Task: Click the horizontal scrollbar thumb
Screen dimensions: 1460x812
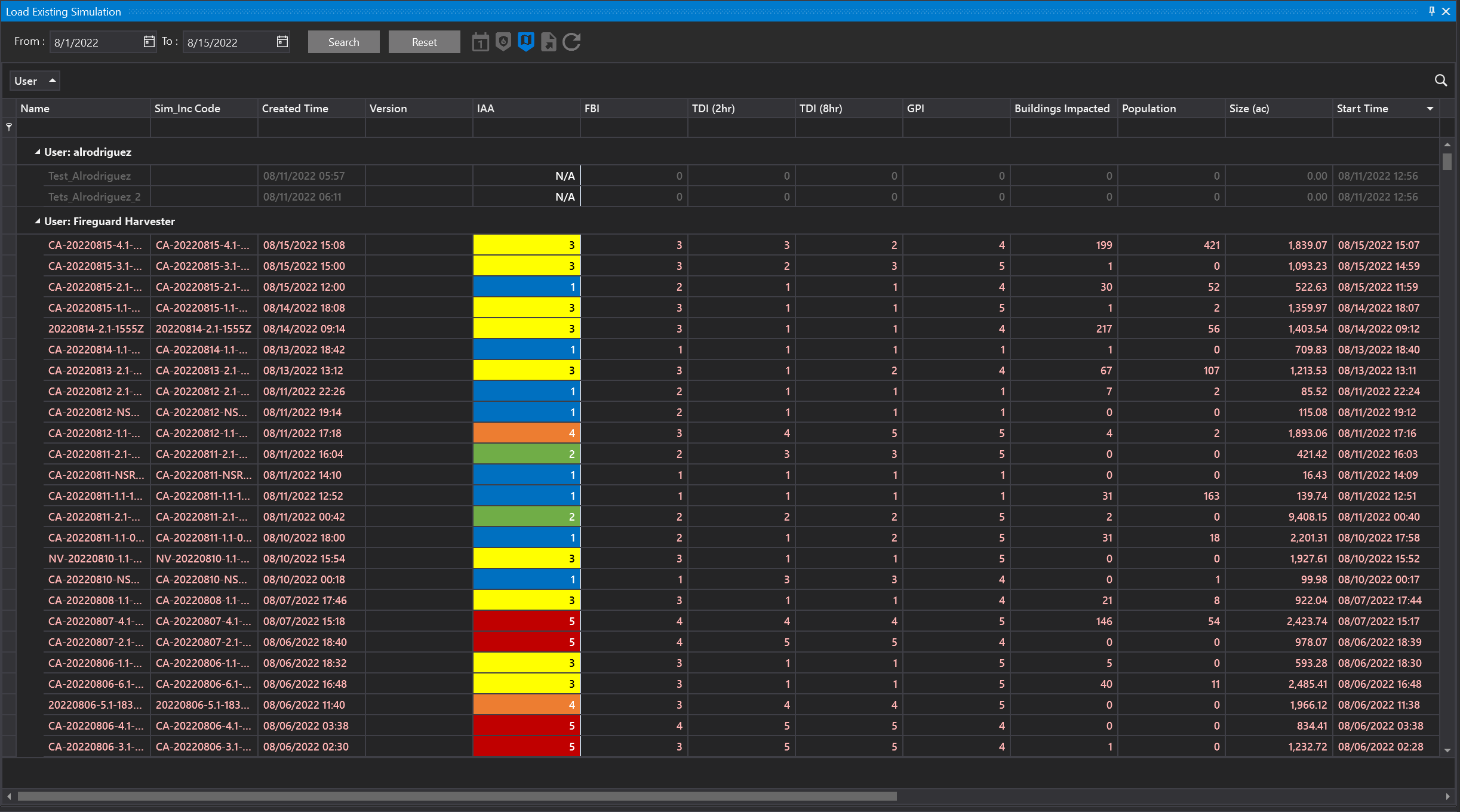Action: coord(457,796)
